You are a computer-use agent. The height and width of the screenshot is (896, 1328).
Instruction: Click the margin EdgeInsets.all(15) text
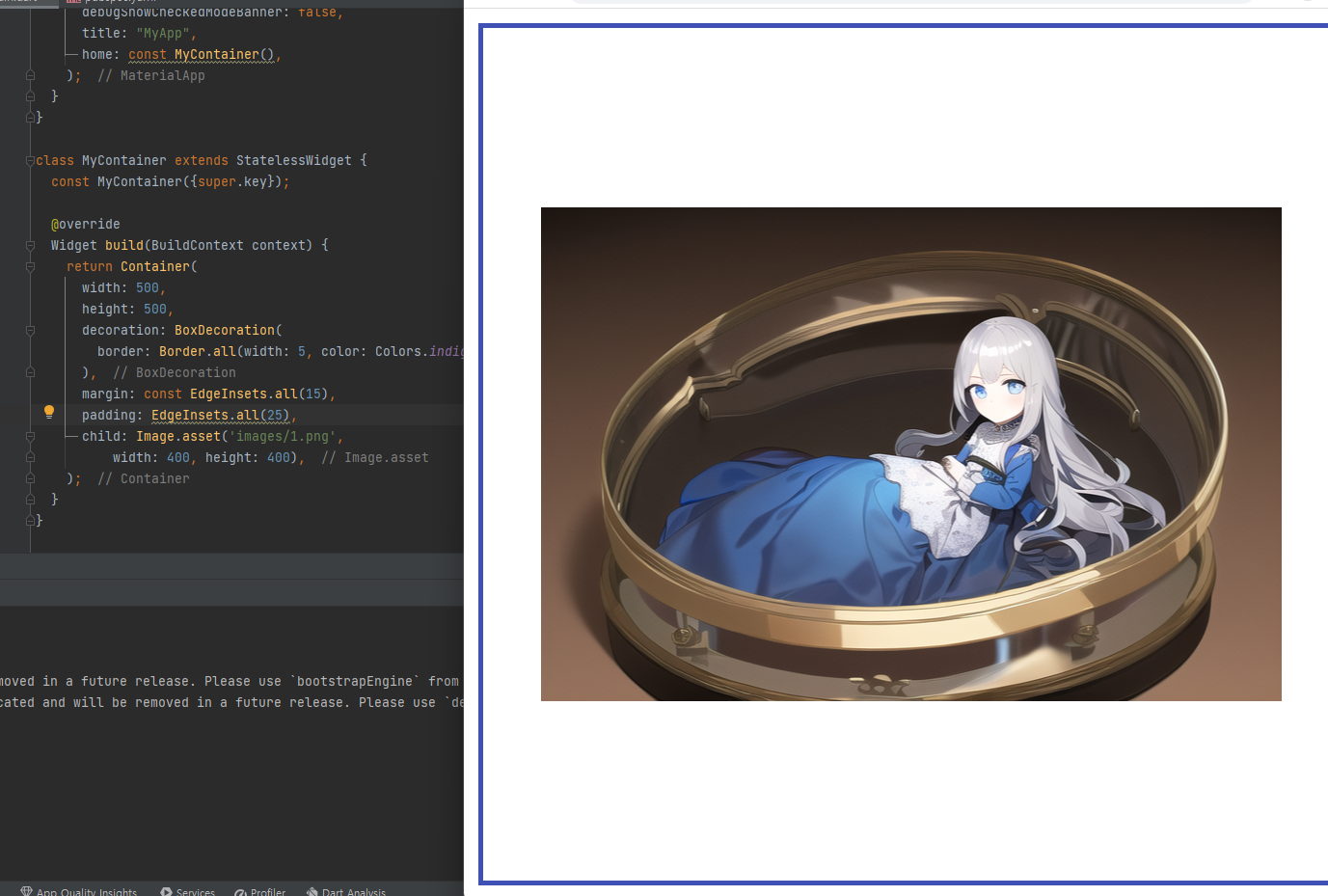pos(259,394)
